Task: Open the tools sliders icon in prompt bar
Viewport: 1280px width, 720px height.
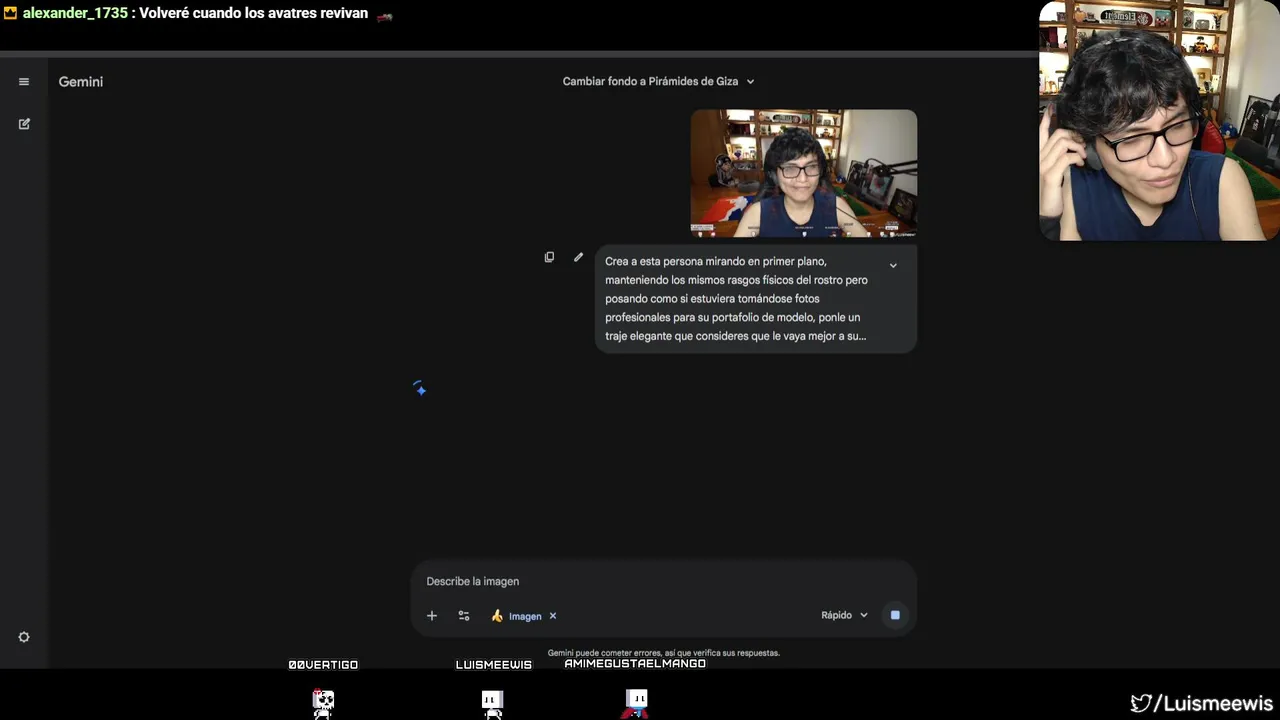Action: [x=464, y=616]
